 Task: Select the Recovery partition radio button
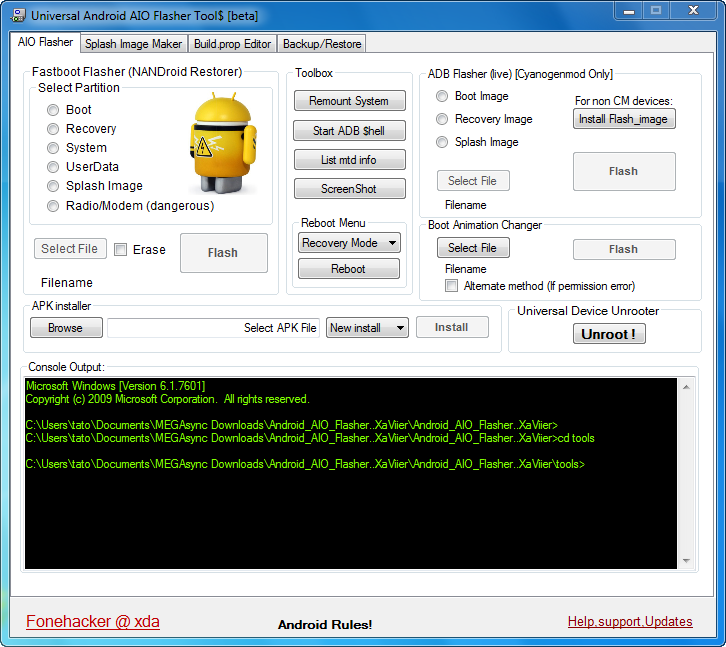pos(53,129)
